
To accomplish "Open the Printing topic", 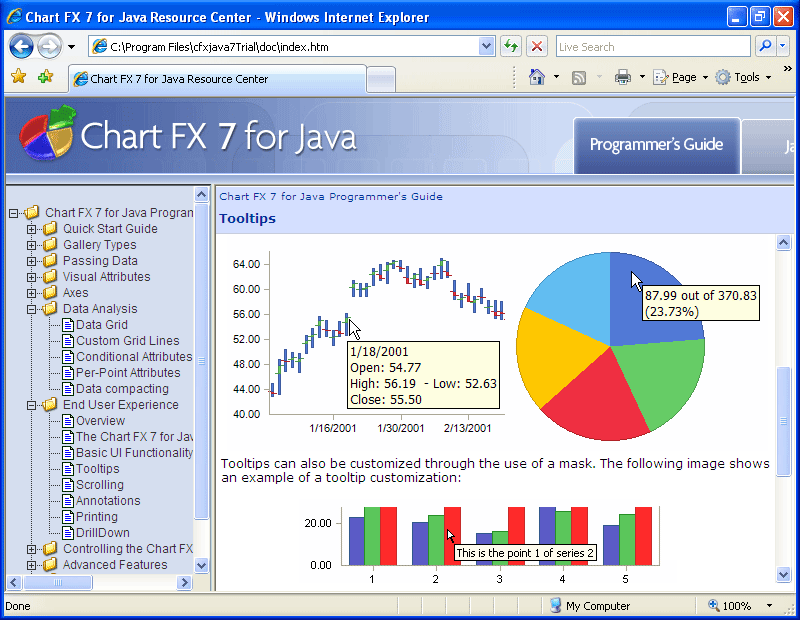I will (96, 516).
